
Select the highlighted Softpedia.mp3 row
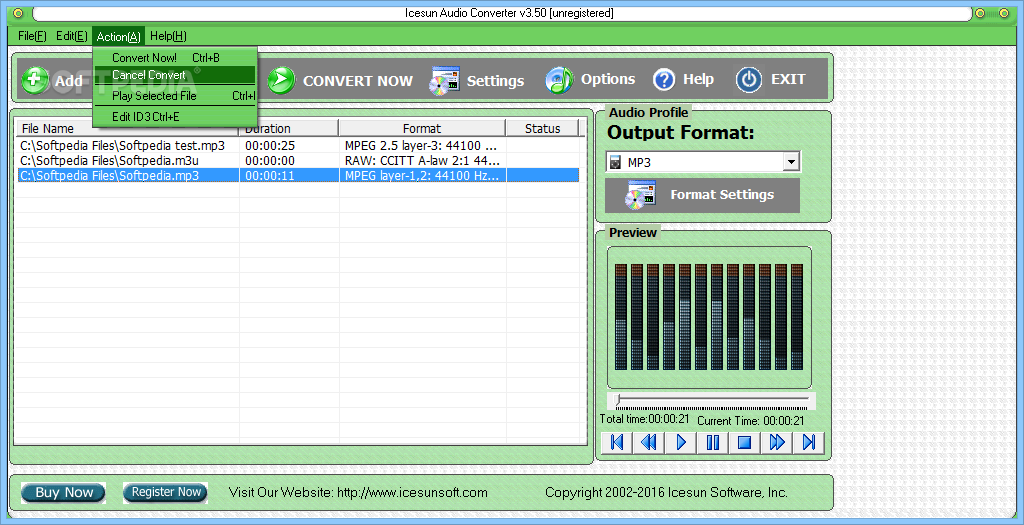[298, 175]
